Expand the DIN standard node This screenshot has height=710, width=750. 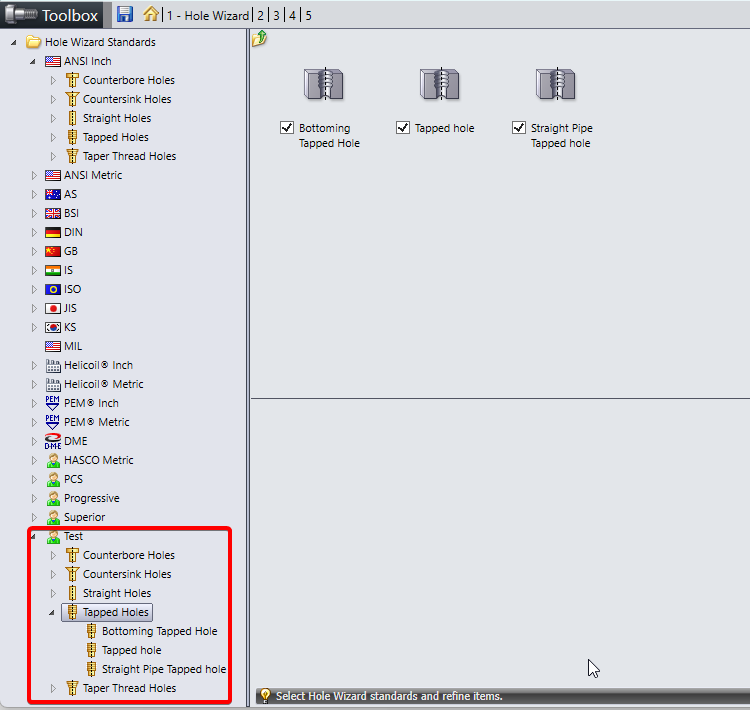click(x=34, y=233)
